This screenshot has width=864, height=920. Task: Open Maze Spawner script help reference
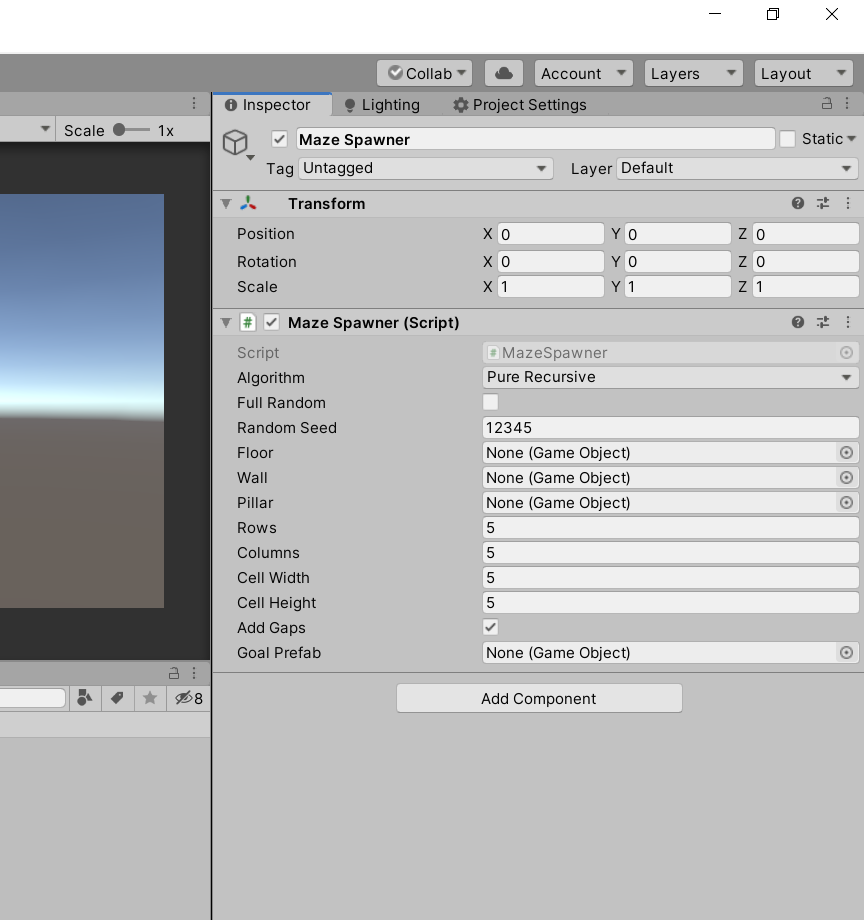tap(798, 322)
